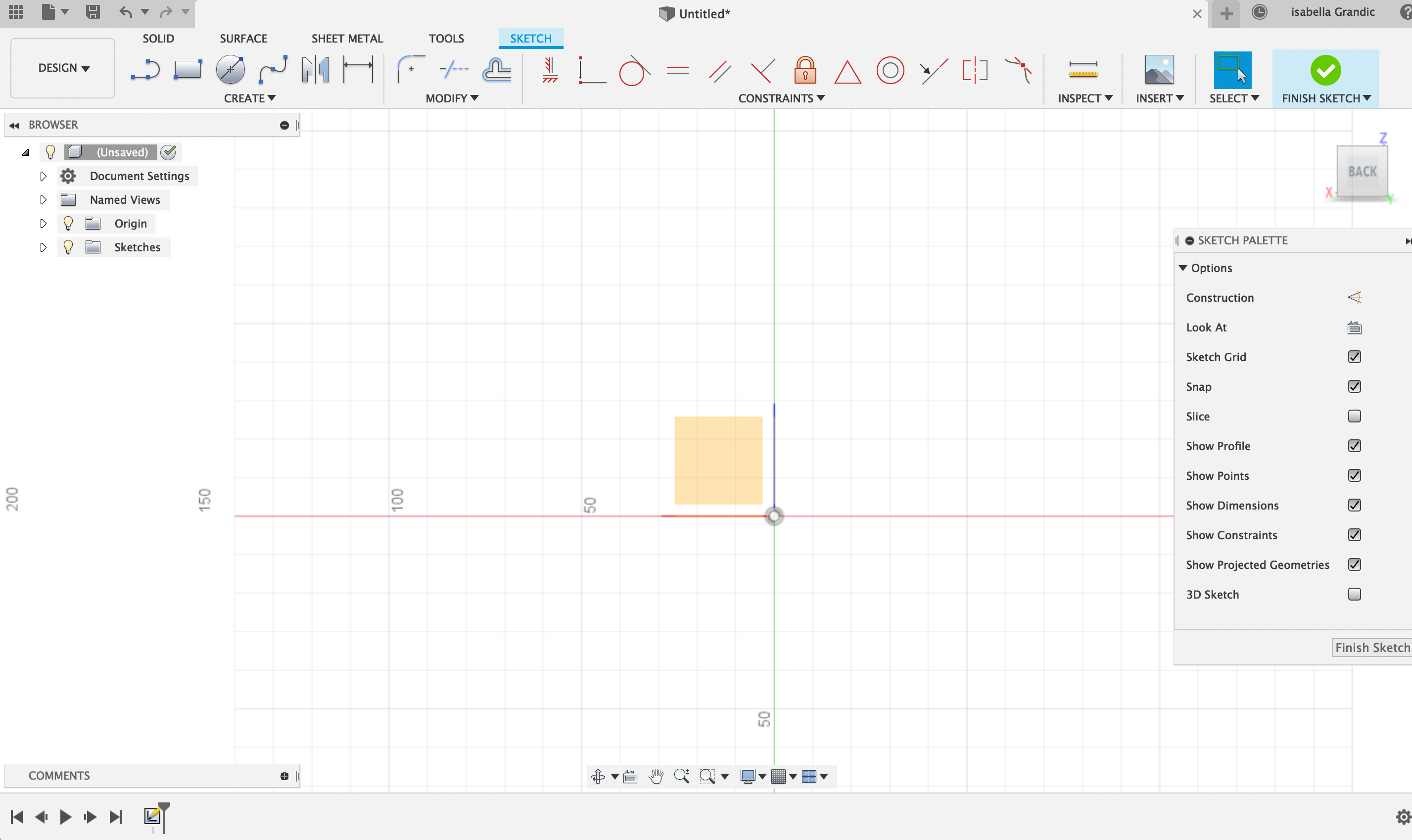Switch to the SURFACE tab

[x=243, y=39]
